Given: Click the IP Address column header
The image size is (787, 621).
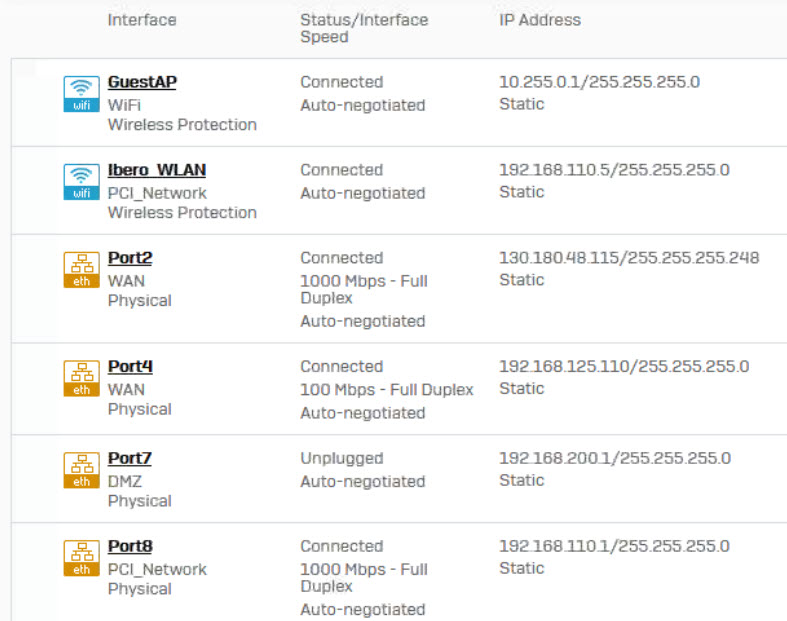Looking at the screenshot, I should (540, 20).
